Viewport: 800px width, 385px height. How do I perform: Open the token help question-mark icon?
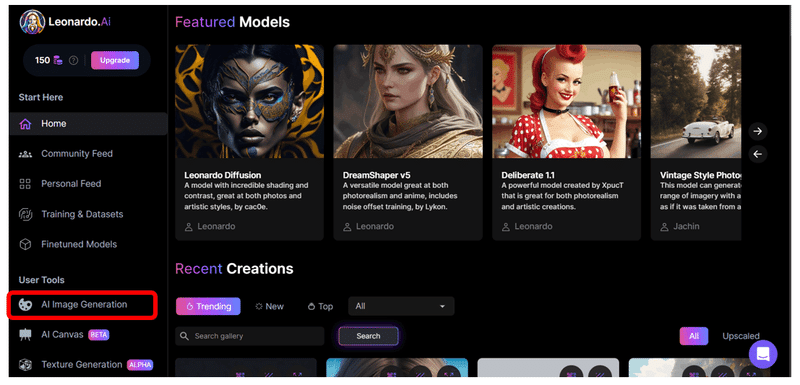[x=73, y=60]
